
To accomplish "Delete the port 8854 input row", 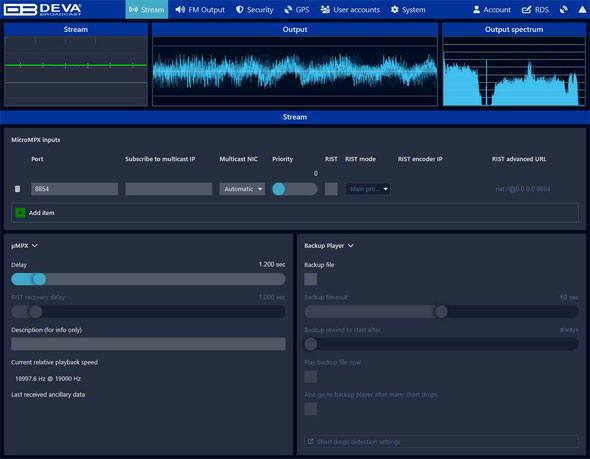I will (x=17, y=189).
